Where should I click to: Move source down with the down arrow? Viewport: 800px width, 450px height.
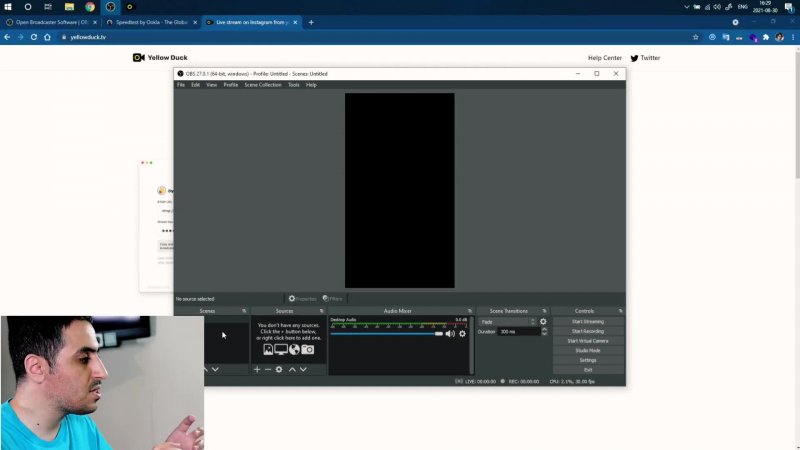click(x=303, y=370)
